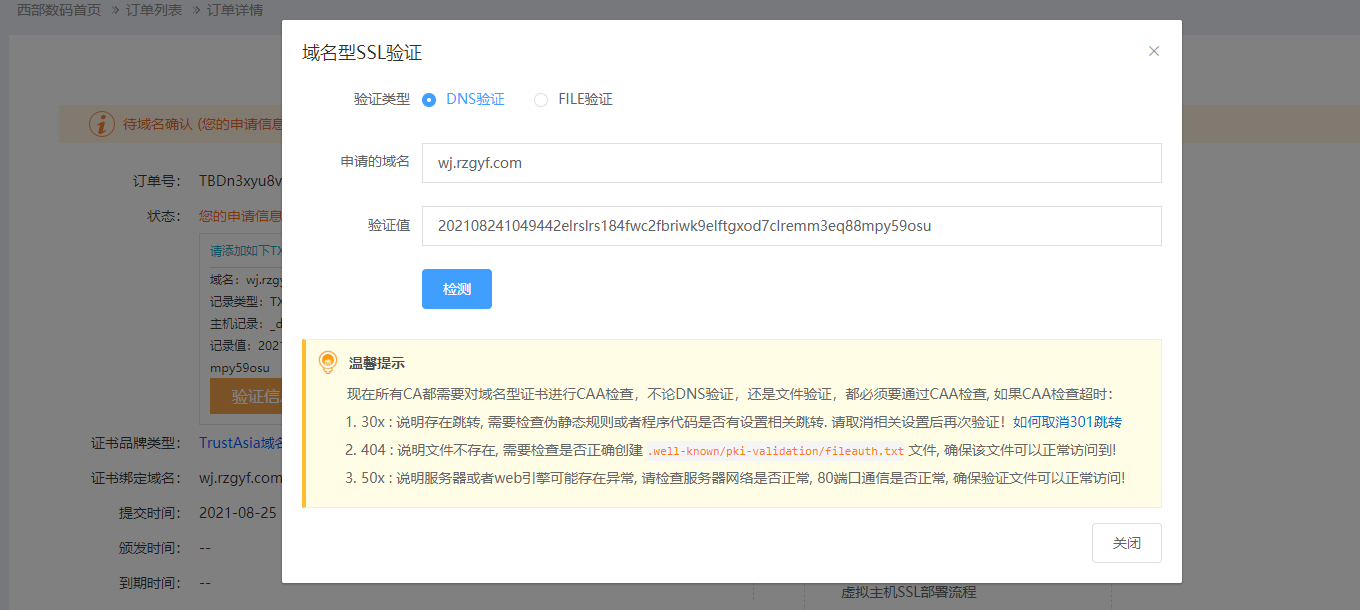Screen dimensions: 1360x610
Task: Click the 虚拟主机SSL部署流程 heading
Action: 908,592
